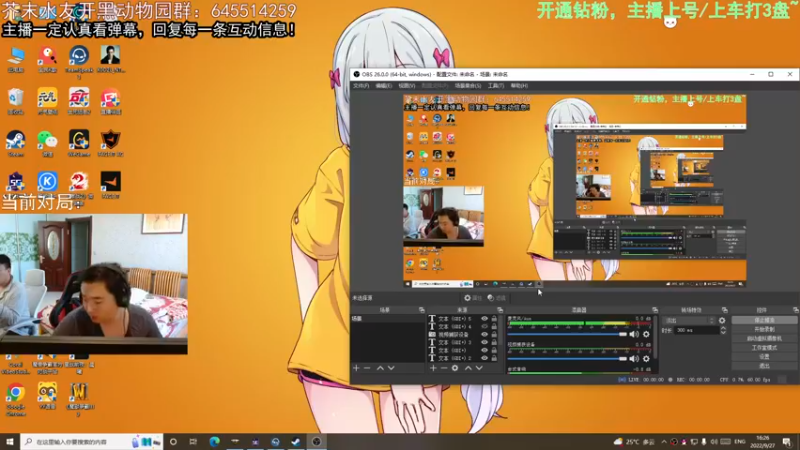Open the man's portrait photo on the desktop
This screenshot has height=450, width=800.
[x=110, y=59]
